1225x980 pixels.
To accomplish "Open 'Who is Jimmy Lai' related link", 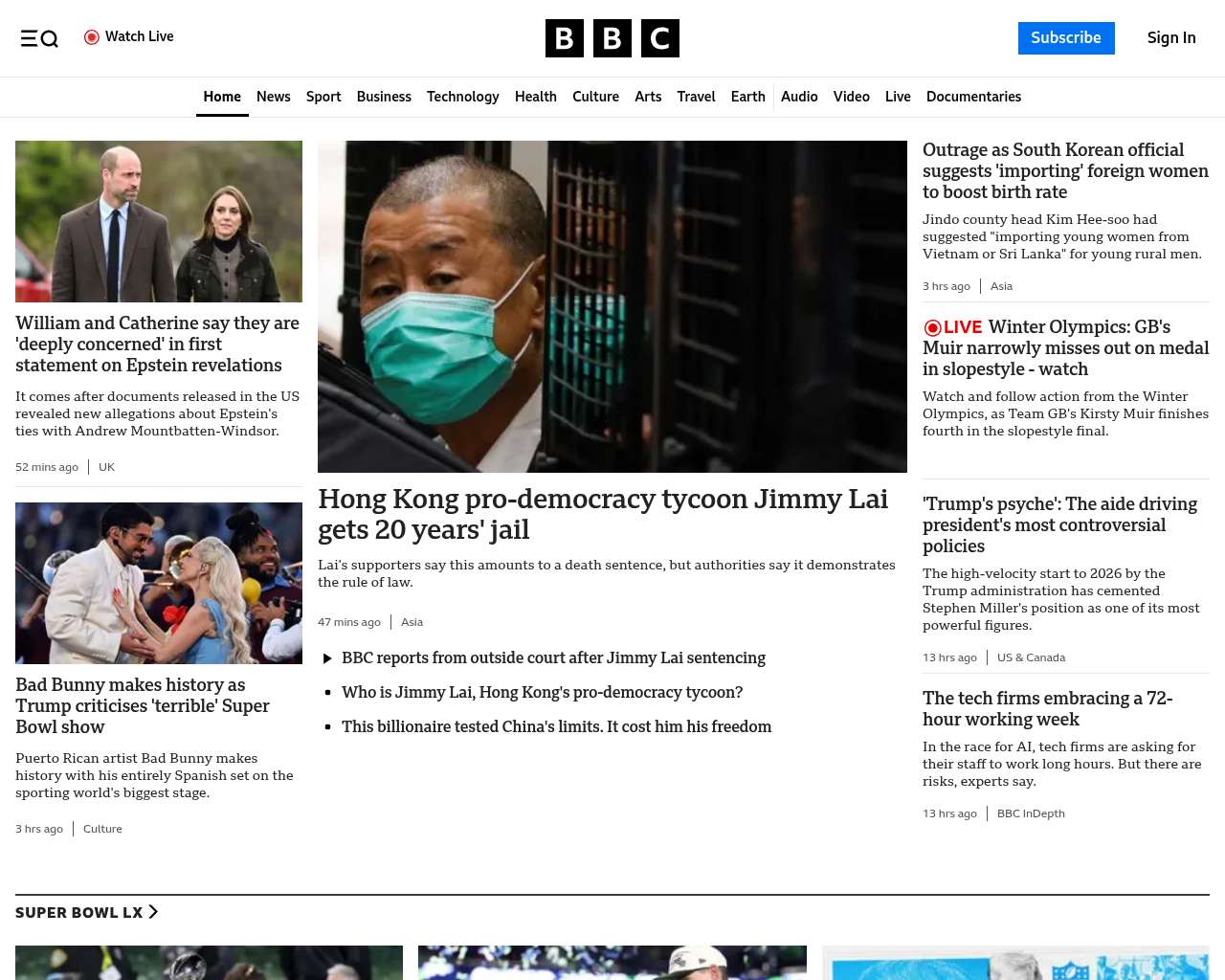I will click(x=542, y=692).
